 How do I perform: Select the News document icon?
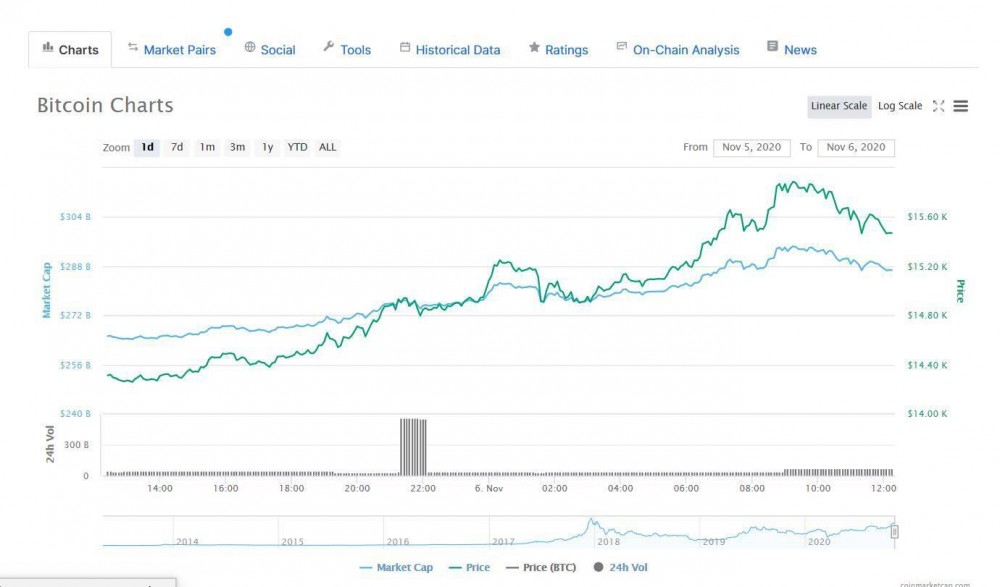[x=770, y=45]
